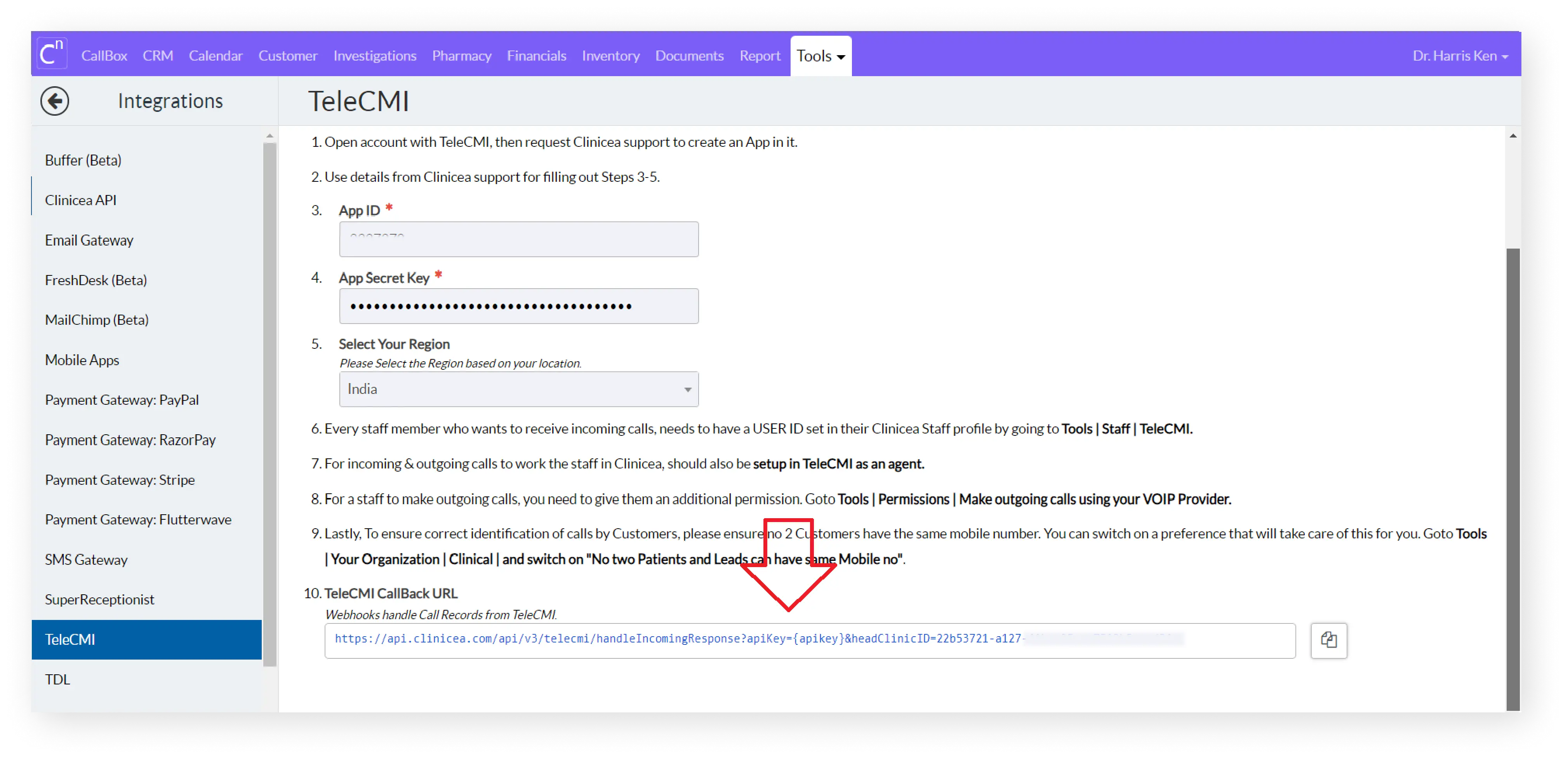Click the App ID input field
Image resolution: width=1568 pixels, height=759 pixels.
519,239
